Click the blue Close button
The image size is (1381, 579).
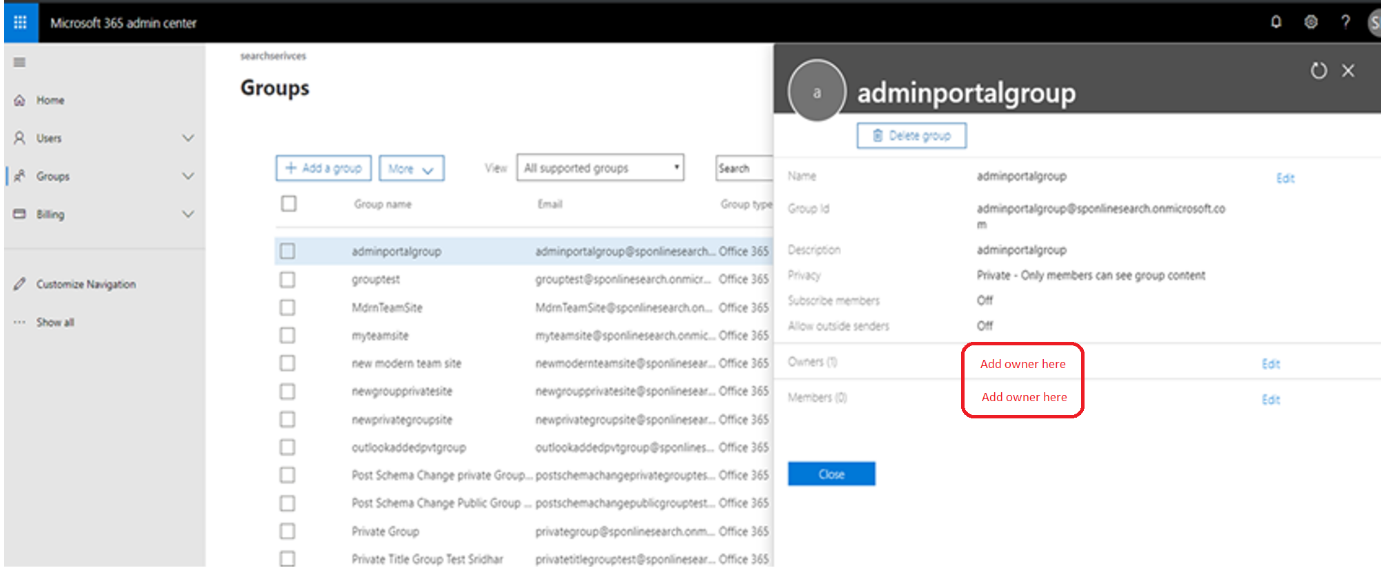[831, 474]
